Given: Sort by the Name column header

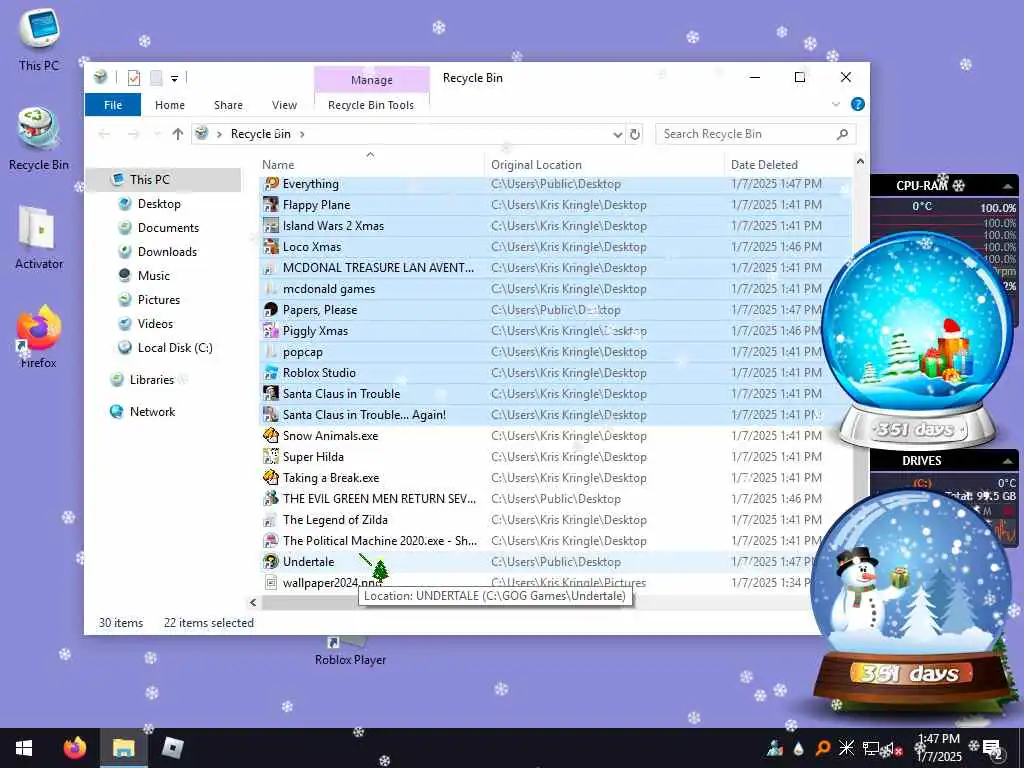Looking at the screenshot, I should click(x=371, y=165).
